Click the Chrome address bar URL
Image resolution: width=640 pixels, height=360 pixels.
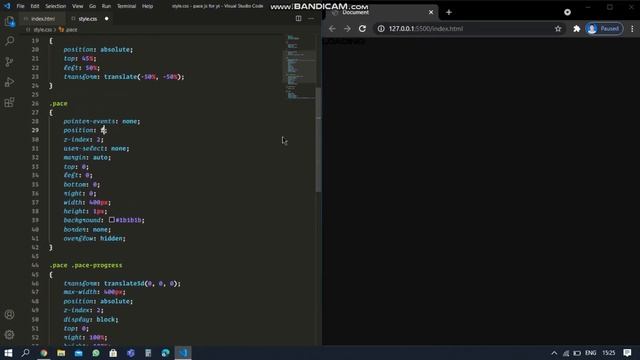coord(426,29)
